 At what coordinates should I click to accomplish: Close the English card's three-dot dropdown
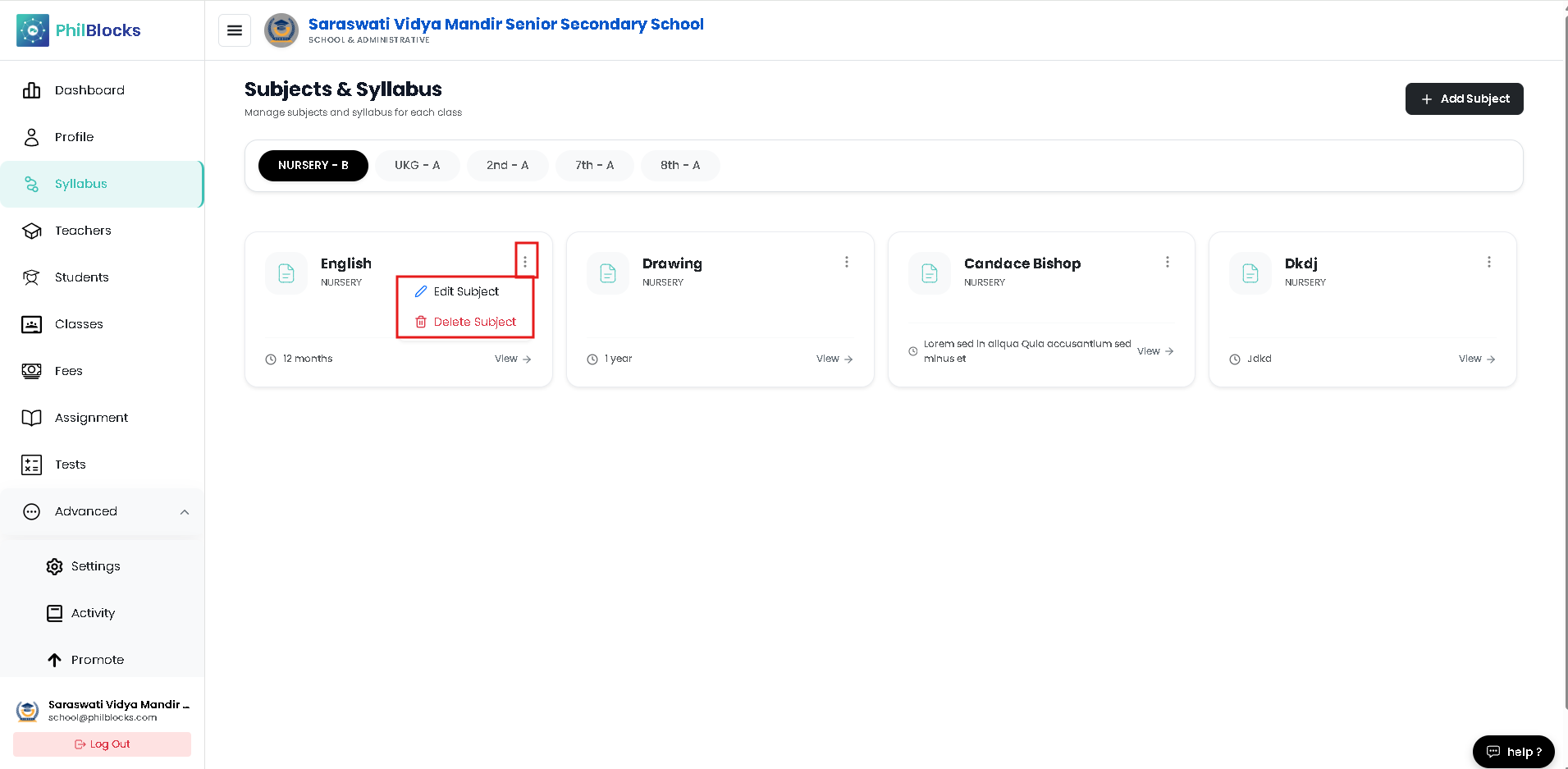coord(525,262)
